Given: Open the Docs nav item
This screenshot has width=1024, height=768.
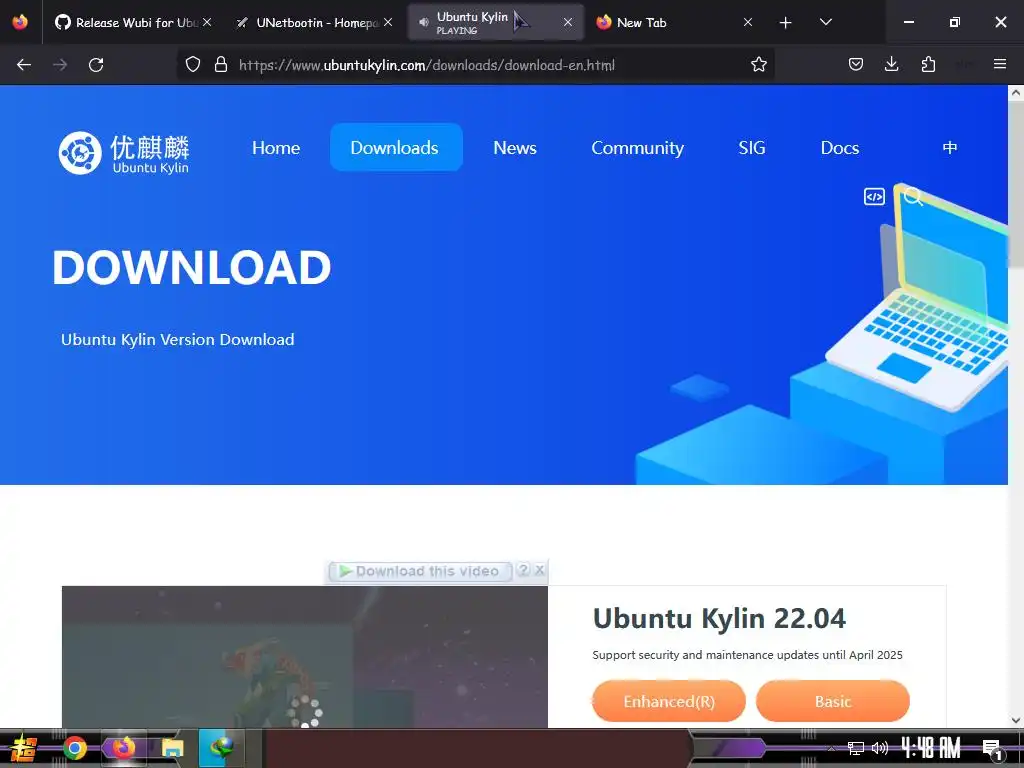Looking at the screenshot, I should point(840,148).
